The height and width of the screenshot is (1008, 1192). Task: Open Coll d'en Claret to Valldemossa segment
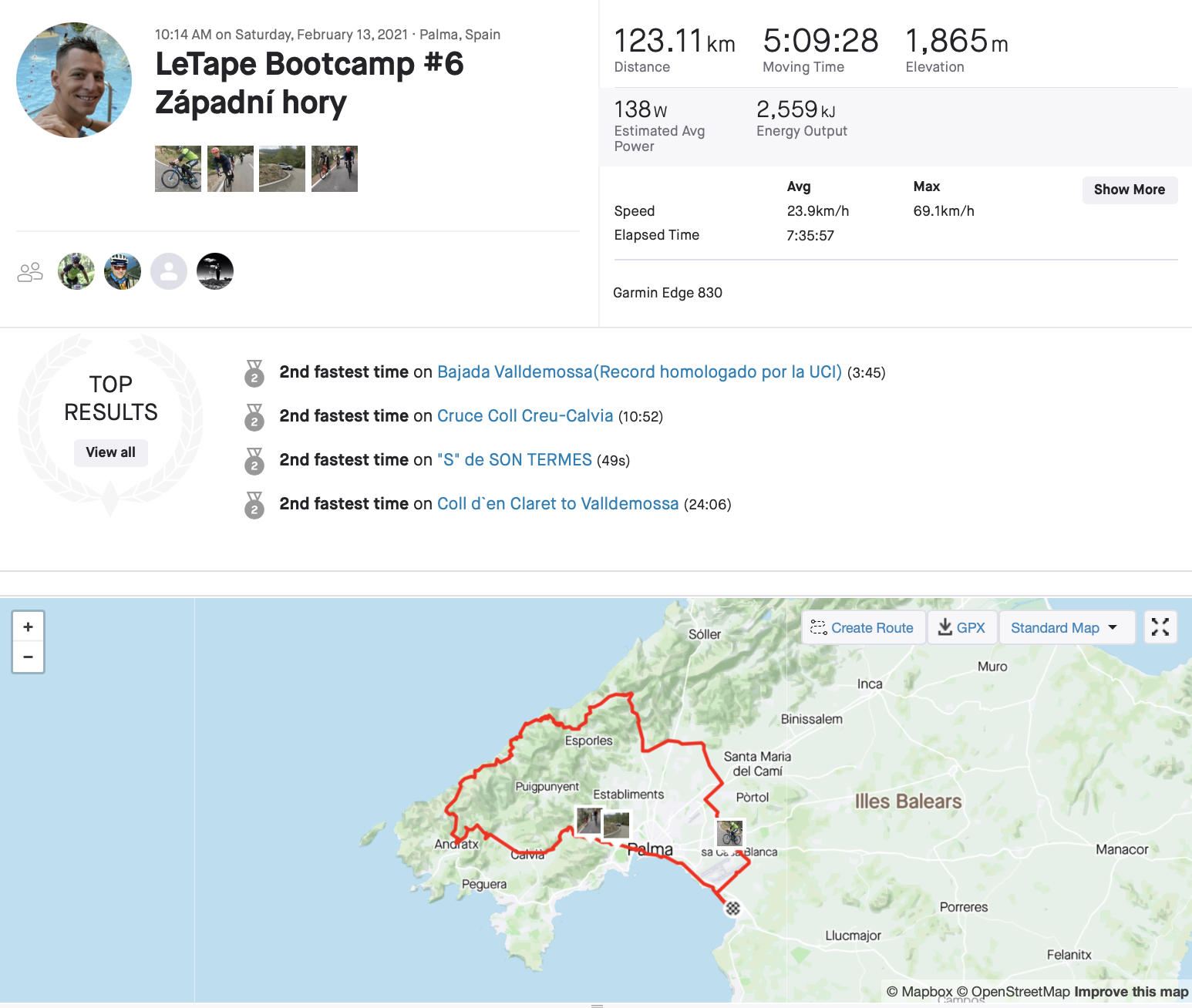[557, 504]
